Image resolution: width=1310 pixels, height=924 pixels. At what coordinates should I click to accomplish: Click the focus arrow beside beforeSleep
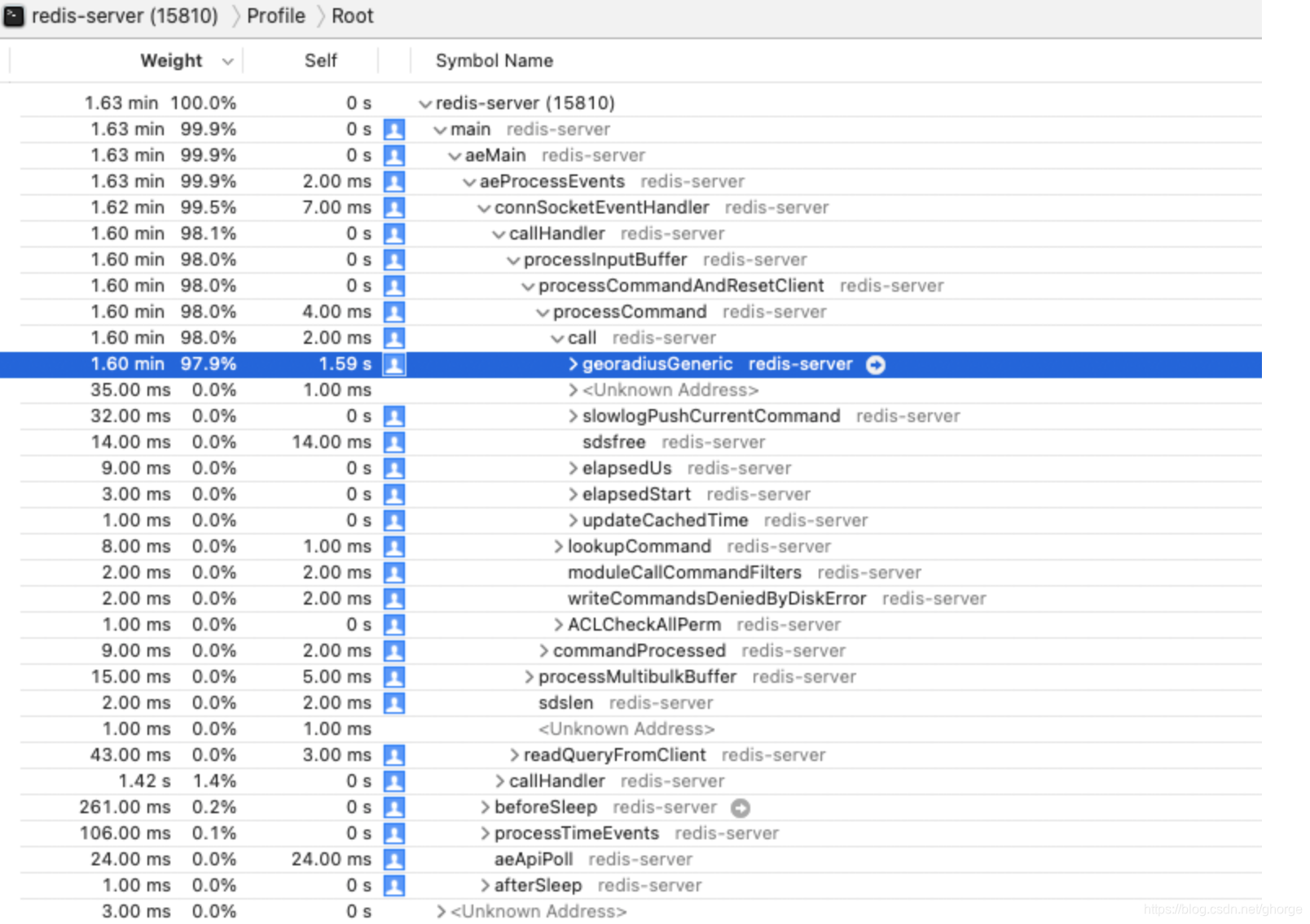click(x=741, y=808)
